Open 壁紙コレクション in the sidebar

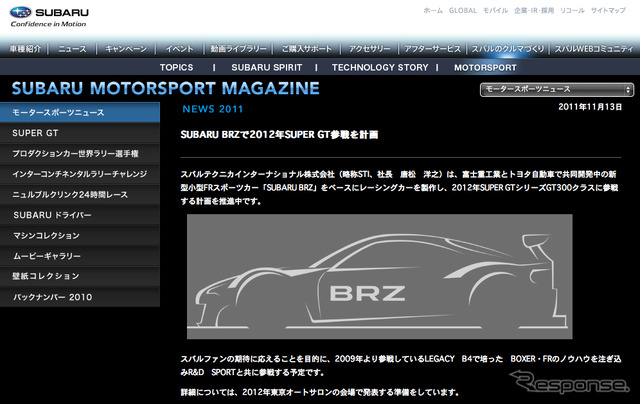pos(80,276)
